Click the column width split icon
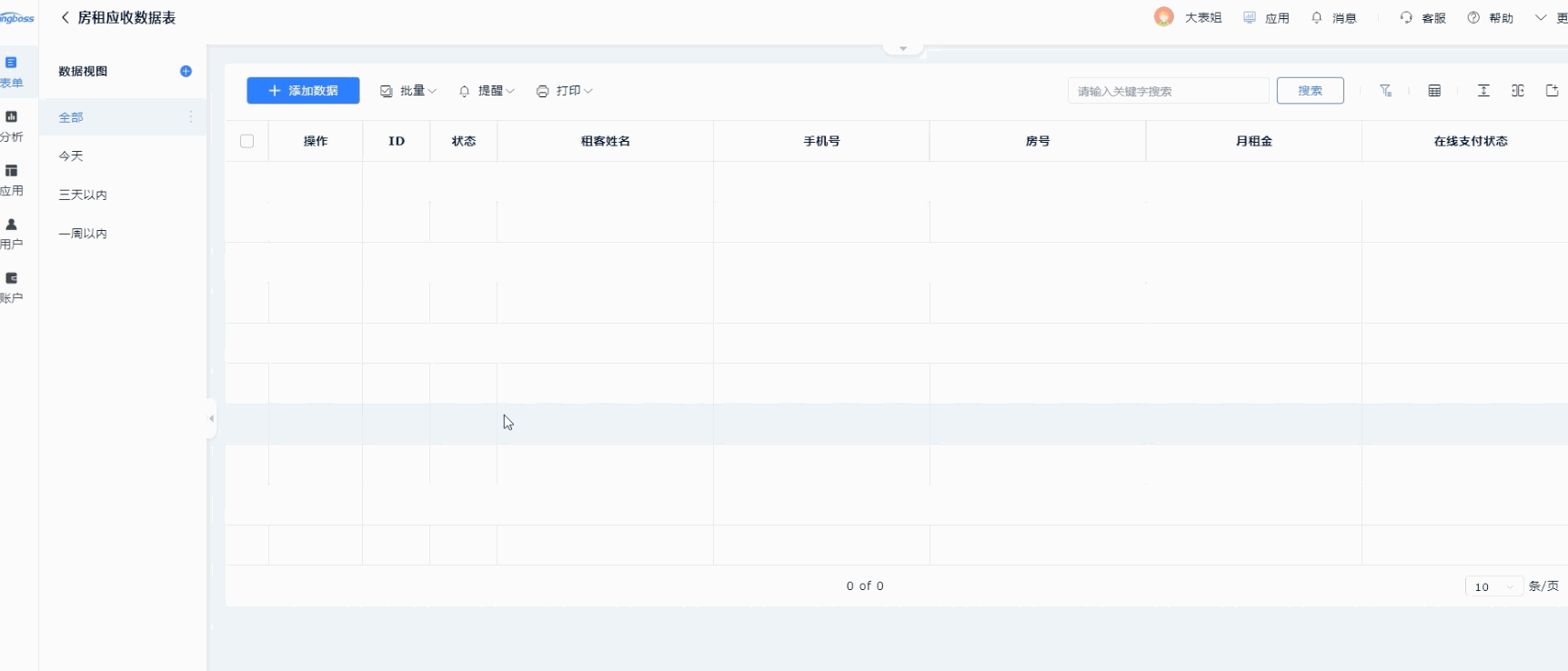 click(1518, 91)
